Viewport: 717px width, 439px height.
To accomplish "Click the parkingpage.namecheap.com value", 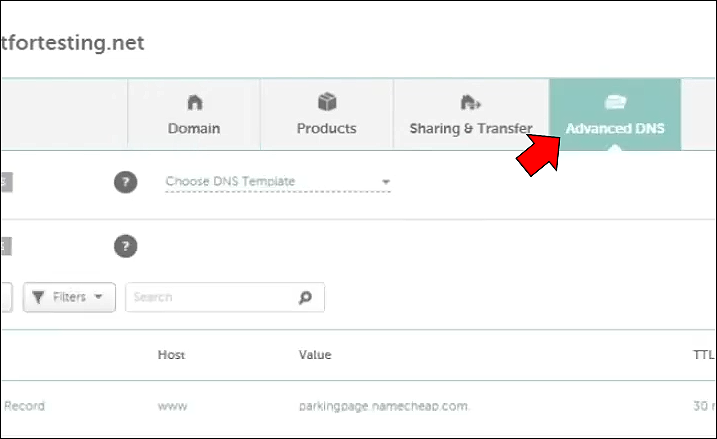I will (x=384, y=406).
